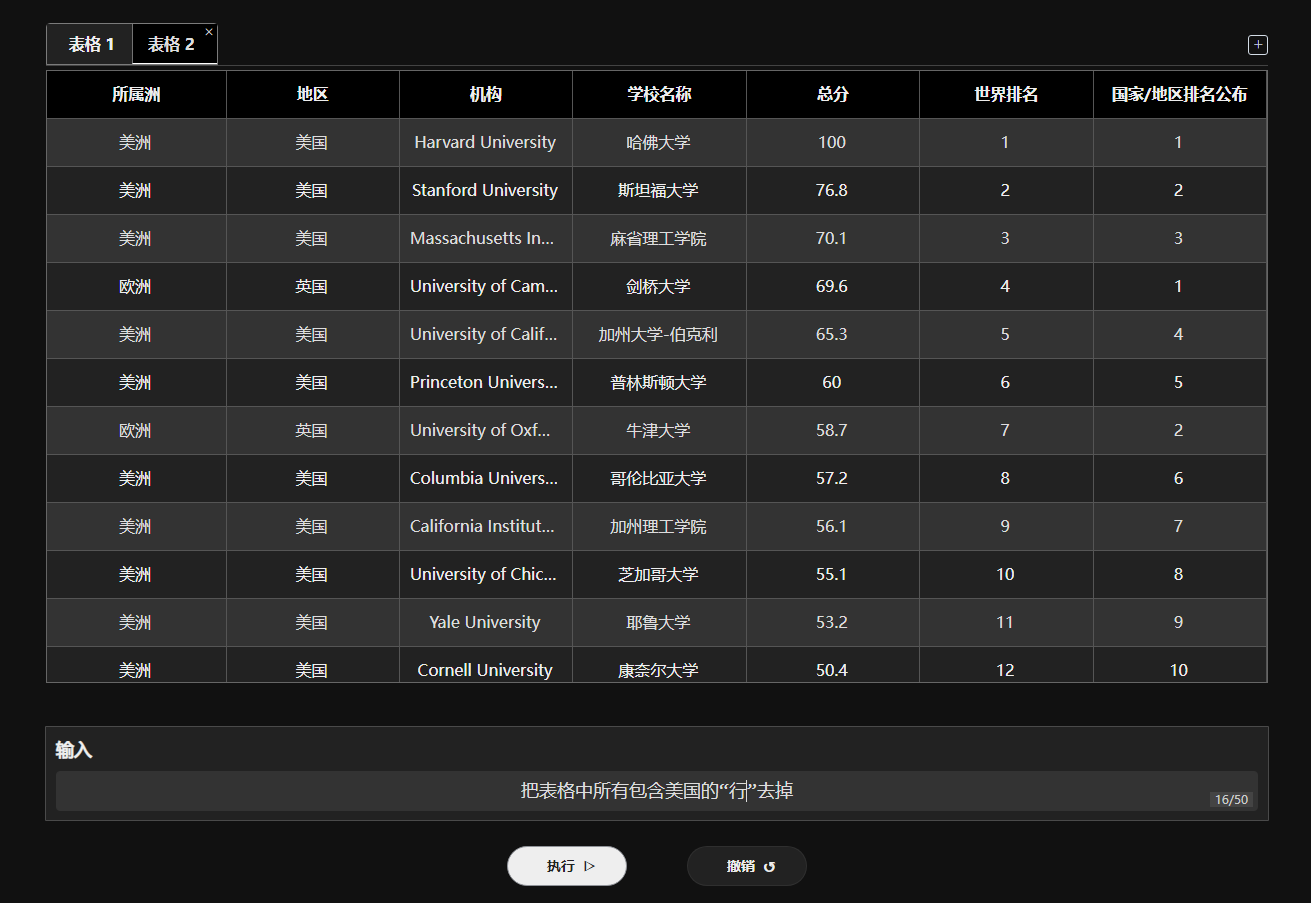Screen dimensions: 1311x903
Task: Click the 学校名称 column header
Action: click(x=659, y=95)
